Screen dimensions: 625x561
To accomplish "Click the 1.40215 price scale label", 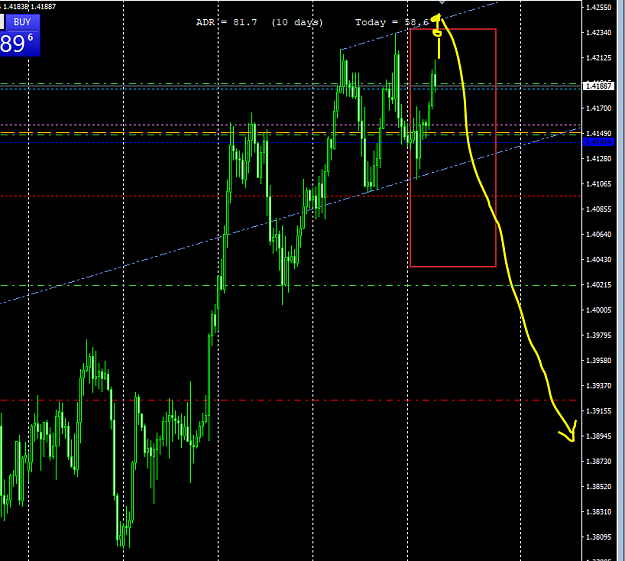I will coord(599,285).
